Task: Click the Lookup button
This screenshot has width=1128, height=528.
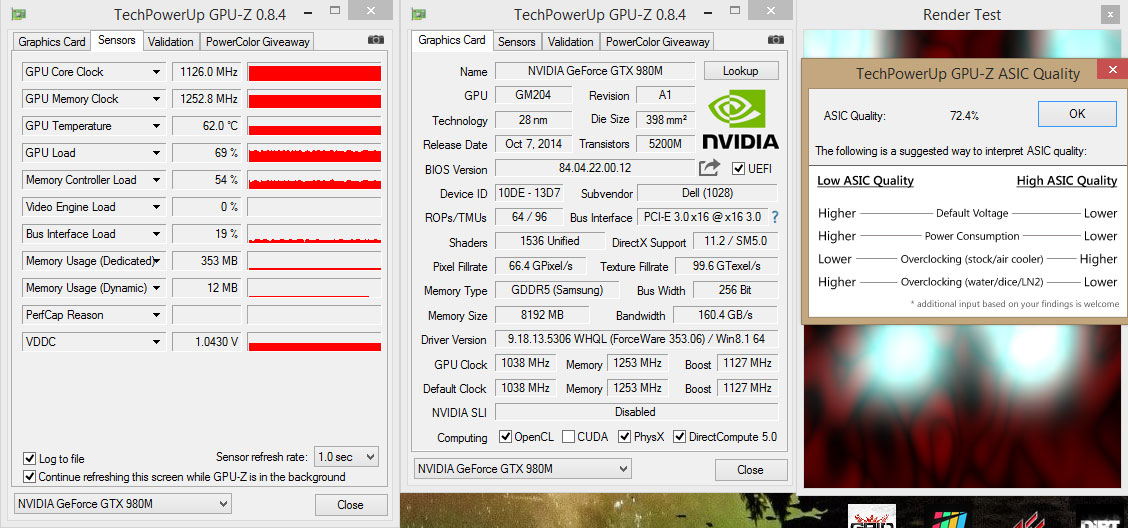Action: coord(741,70)
